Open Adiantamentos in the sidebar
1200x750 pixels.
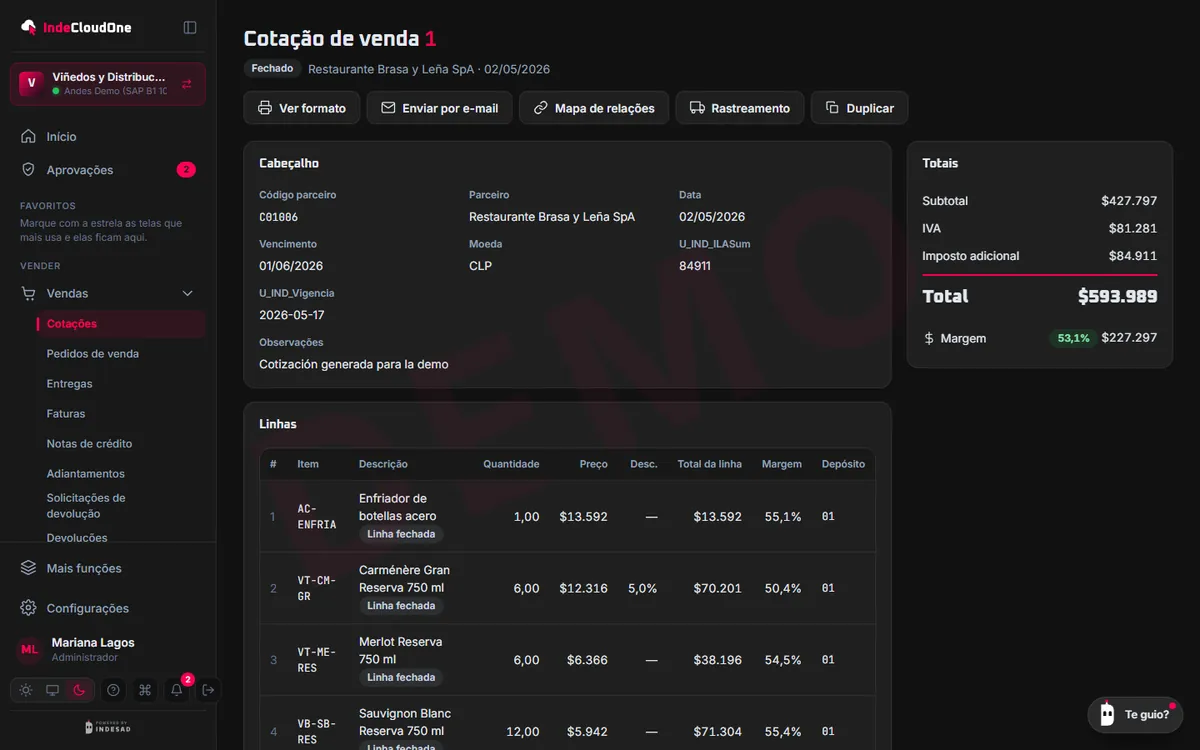[86, 474]
